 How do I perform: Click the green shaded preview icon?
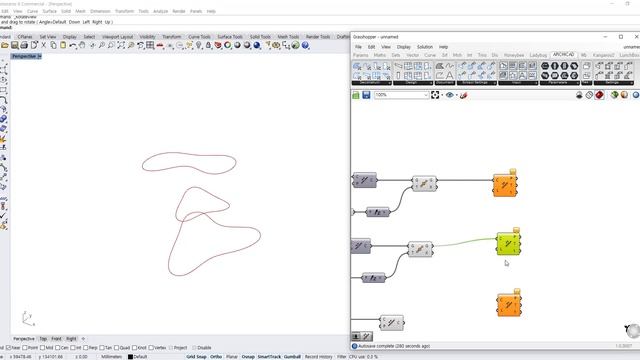614,95
